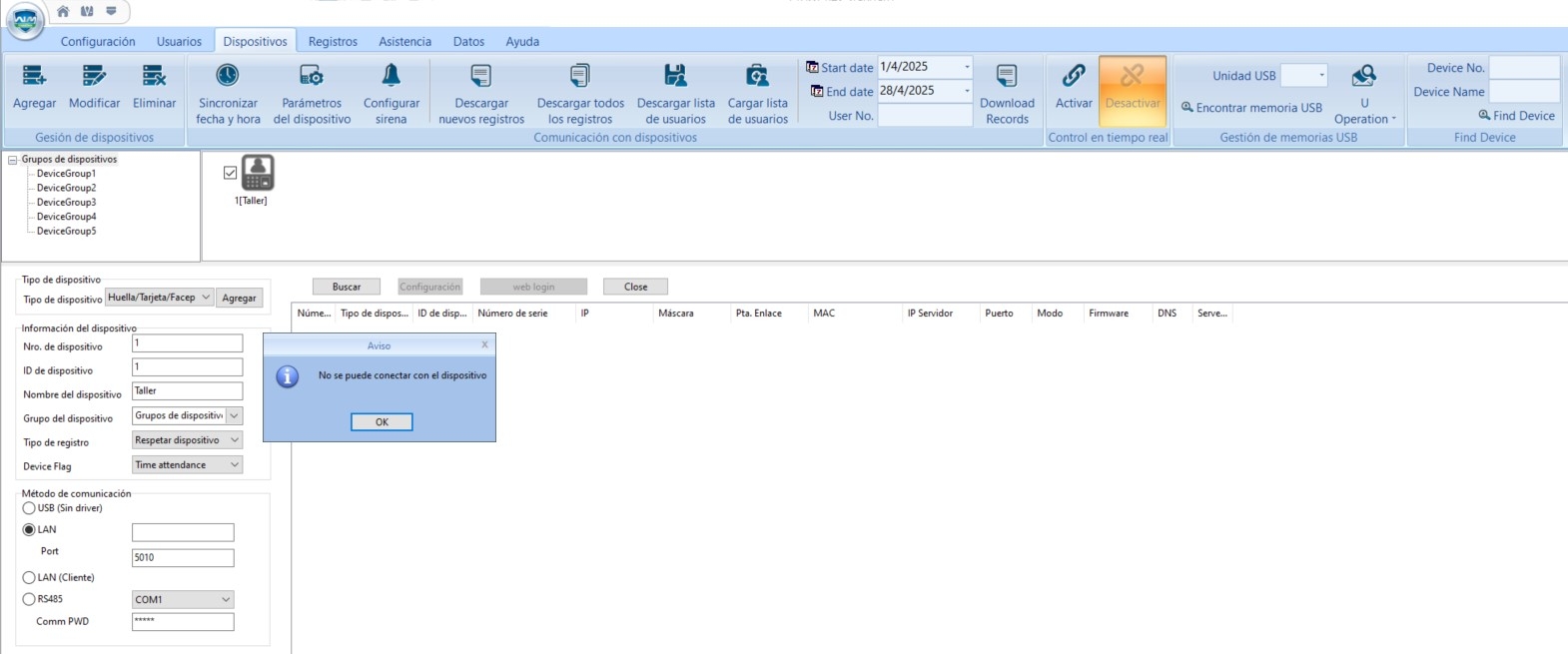Screen dimensions: 1568x654
Task: Collapse the Grupos de dispositivos tree
Action: click(x=13, y=160)
